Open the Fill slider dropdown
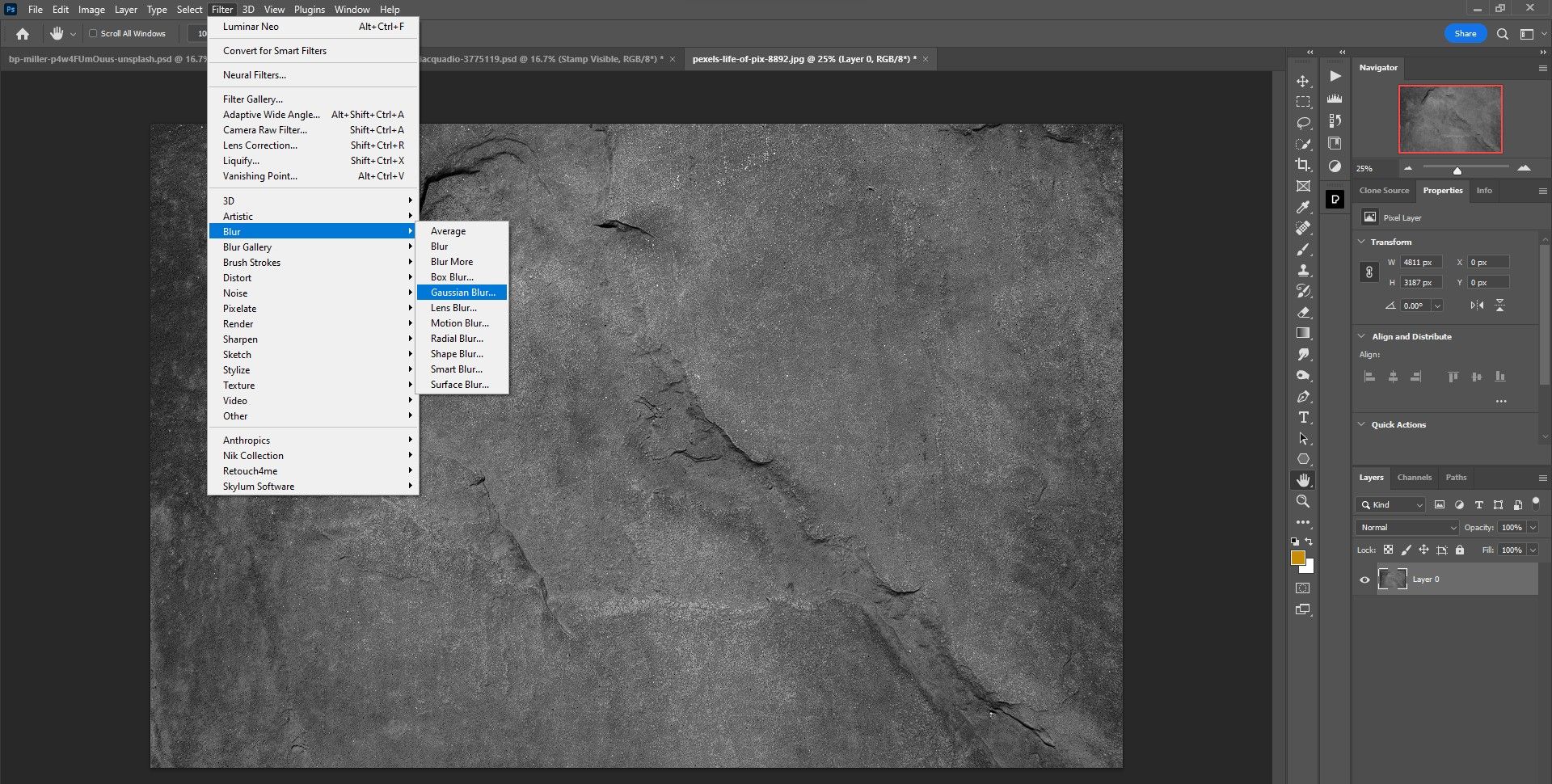 [1533, 550]
